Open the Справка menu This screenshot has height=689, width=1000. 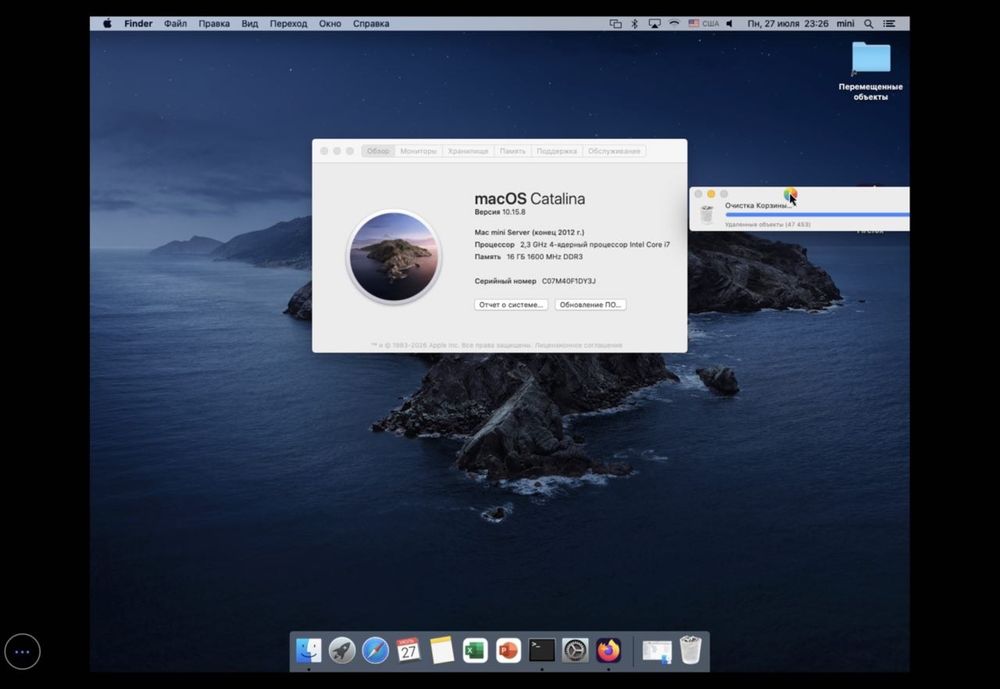point(371,24)
